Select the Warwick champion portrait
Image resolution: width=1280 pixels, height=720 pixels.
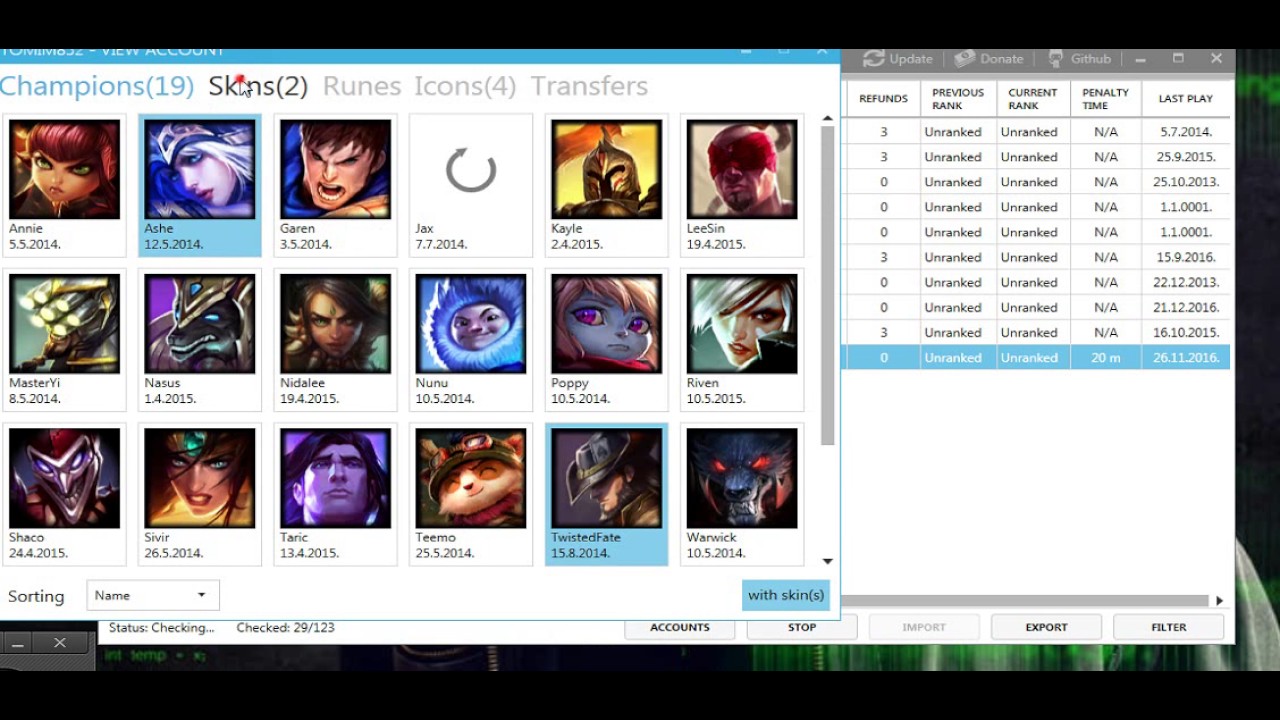click(742, 478)
